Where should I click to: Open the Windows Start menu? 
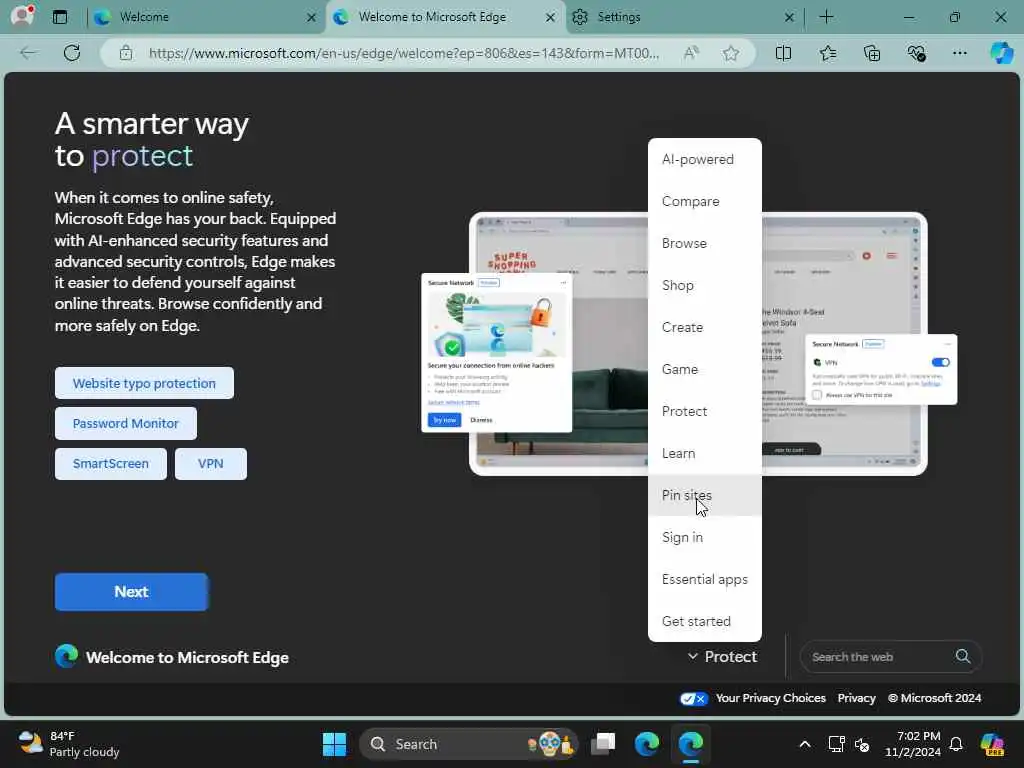pyautogui.click(x=334, y=744)
